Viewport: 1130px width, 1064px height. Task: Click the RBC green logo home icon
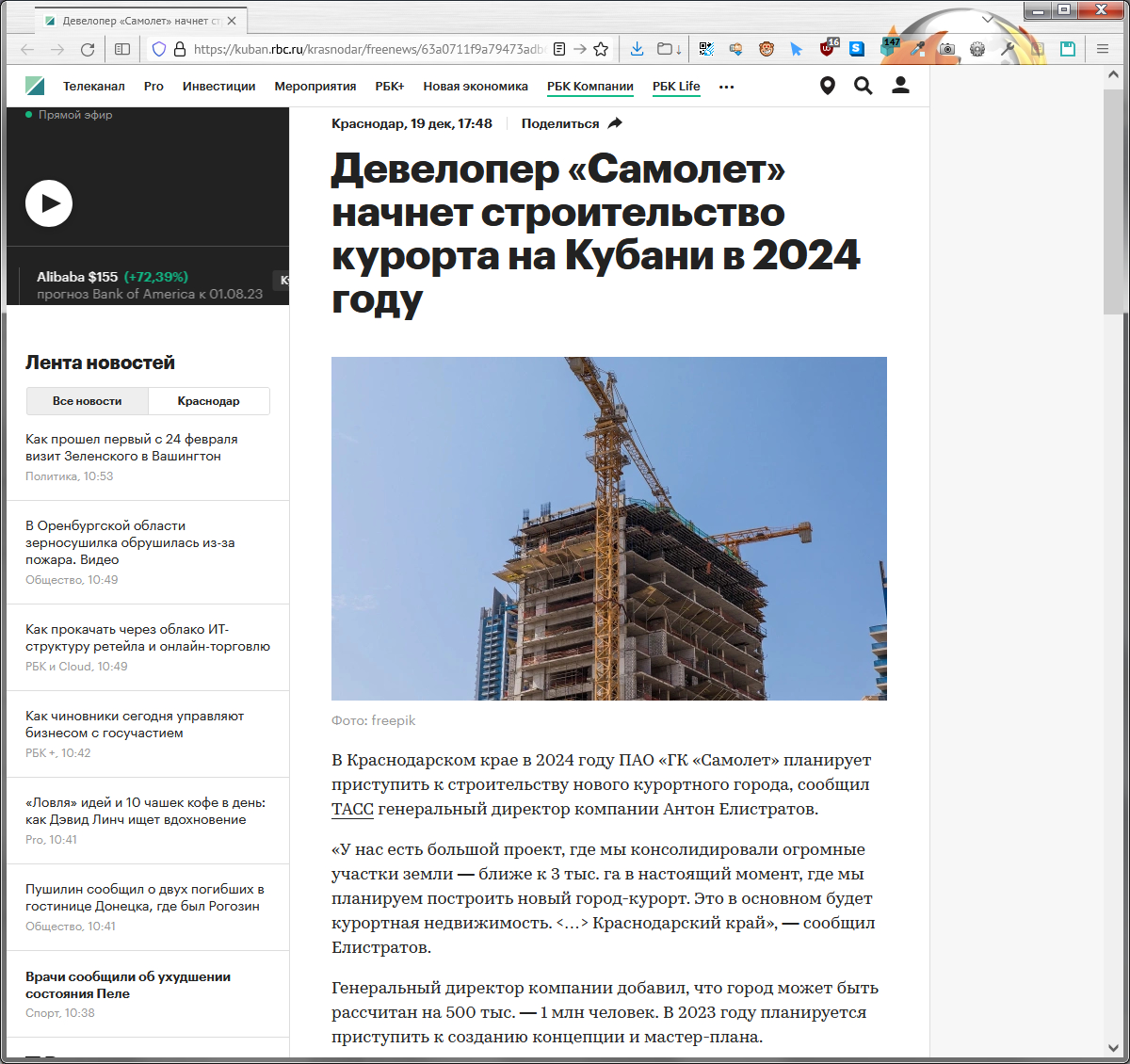[35, 86]
